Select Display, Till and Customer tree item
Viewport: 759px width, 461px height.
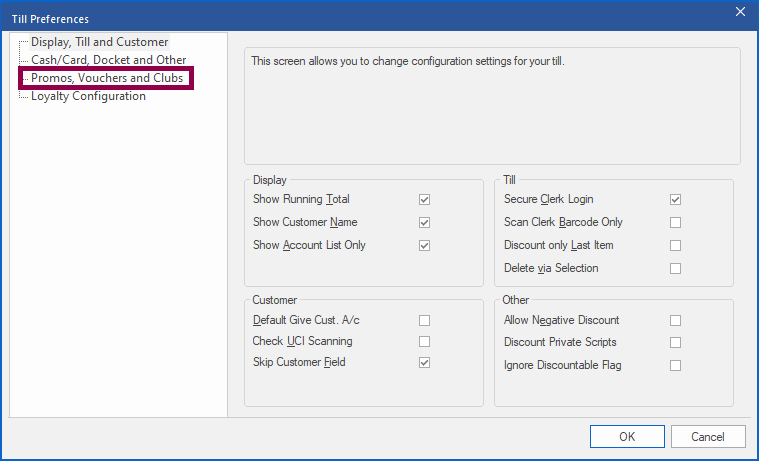click(99, 42)
